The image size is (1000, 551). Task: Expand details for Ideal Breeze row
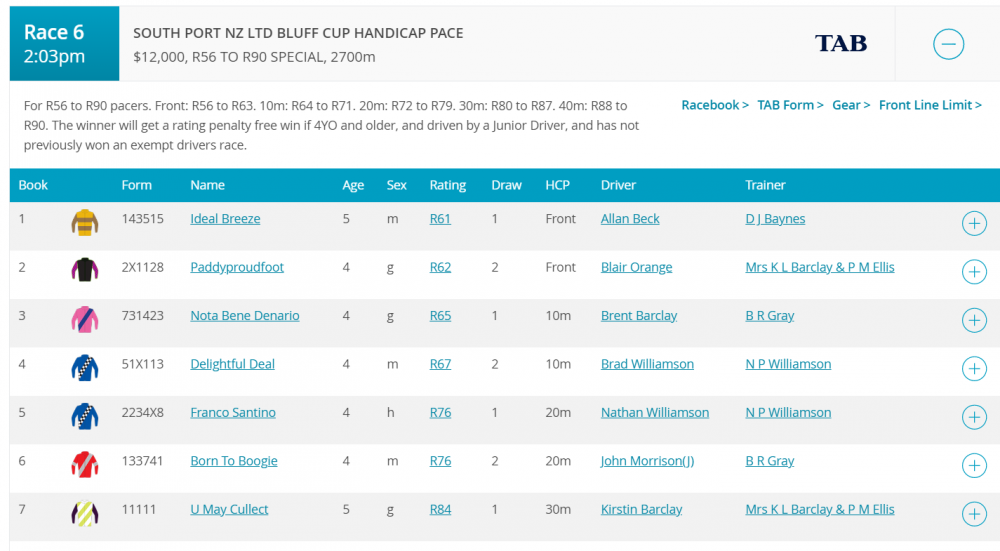point(973,224)
